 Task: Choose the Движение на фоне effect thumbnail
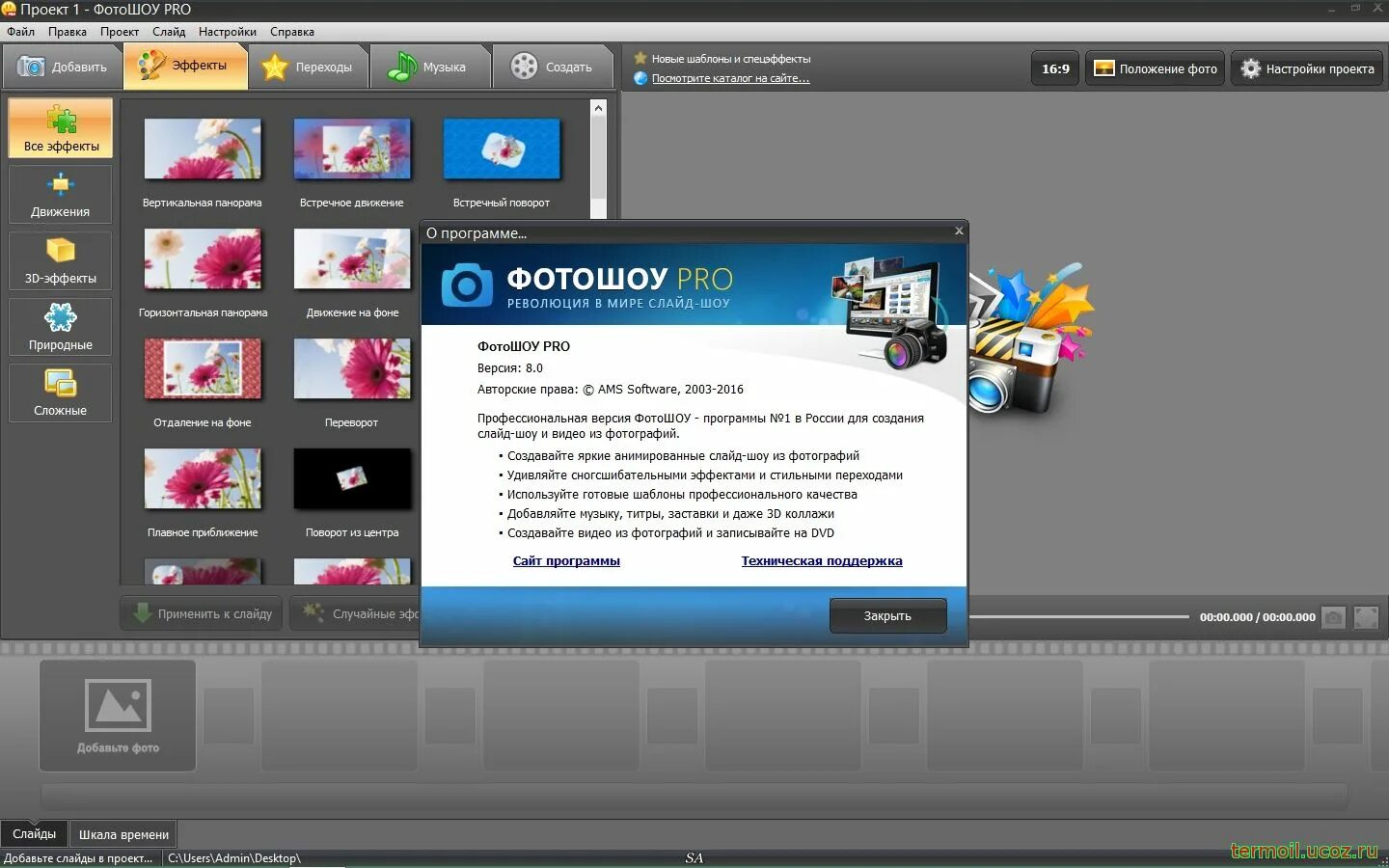[x=352, y=258]
